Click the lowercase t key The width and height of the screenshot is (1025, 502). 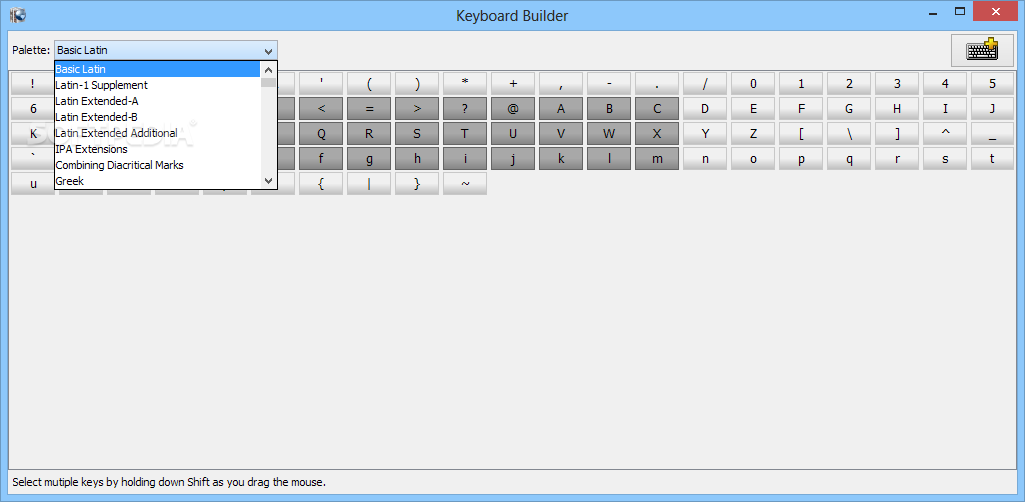[x=992, y=158]
